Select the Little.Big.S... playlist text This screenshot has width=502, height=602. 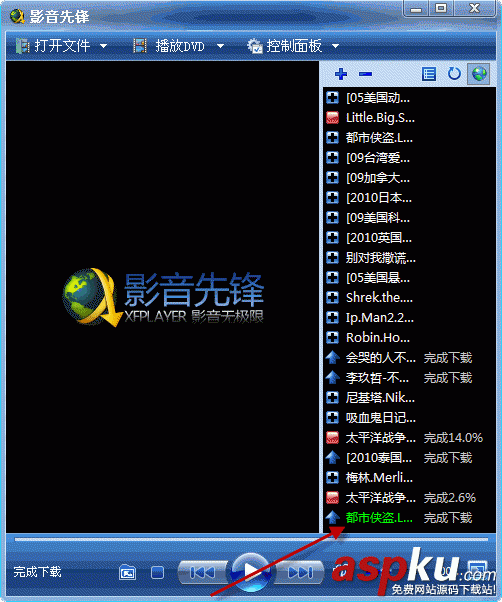(380, 117)
